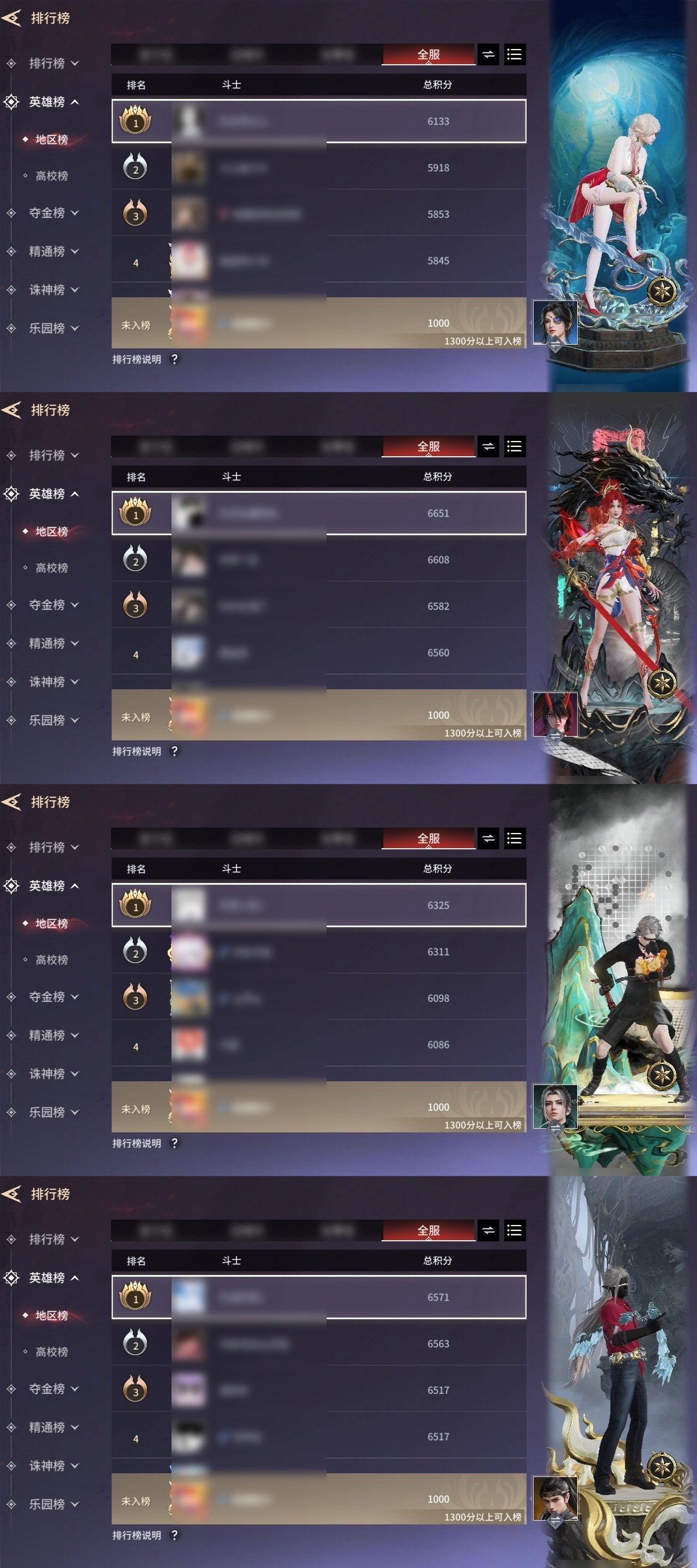Click the gold medallion on the blonde woman statue
This screenshot has height=1568, width=697.
point(662,291)
